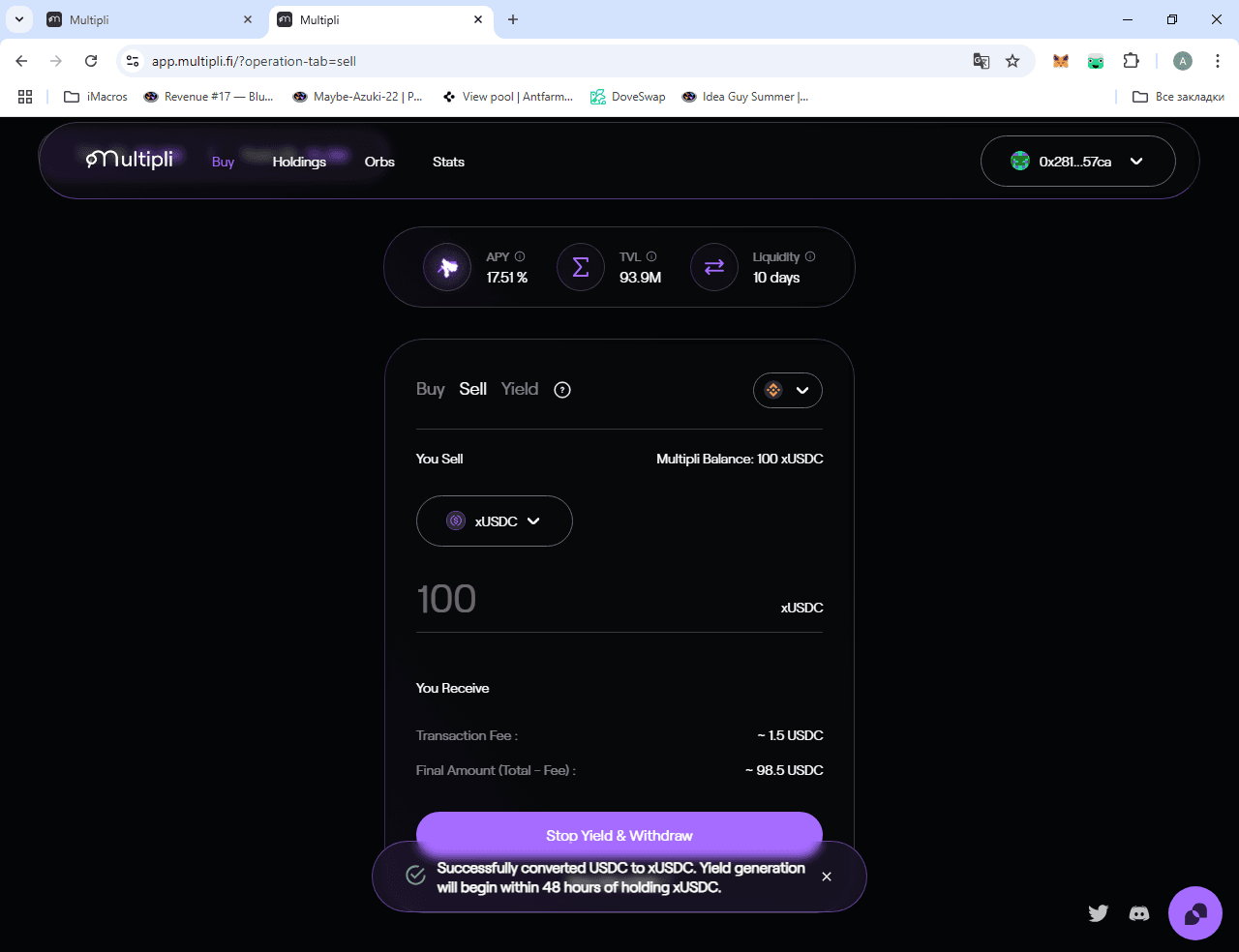Go to Holdings in navigation
The width and height of the screenshot is (1239, 952).
pyautogui.click(x=299, y=162)
